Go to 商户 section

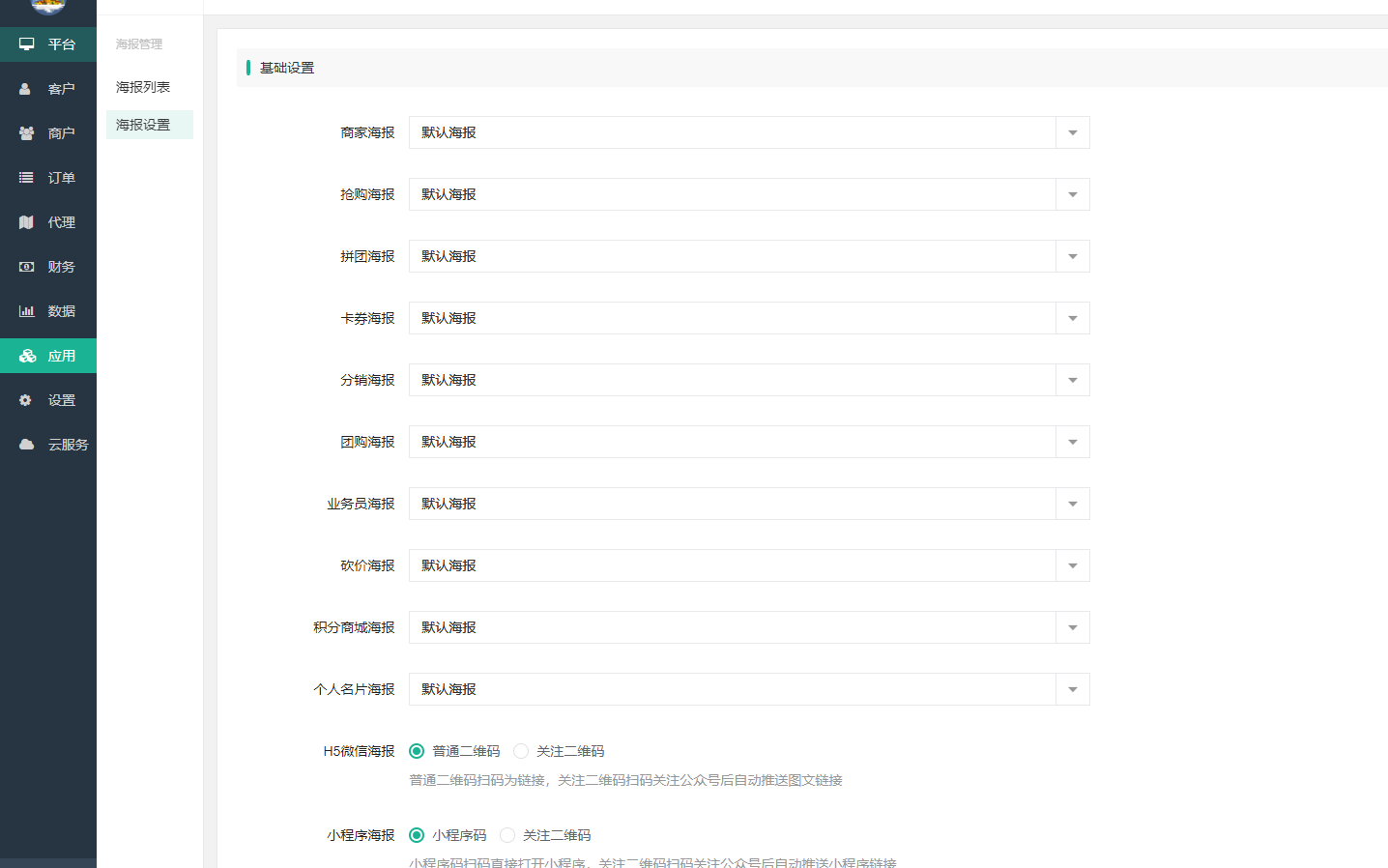tap(48, 133)
